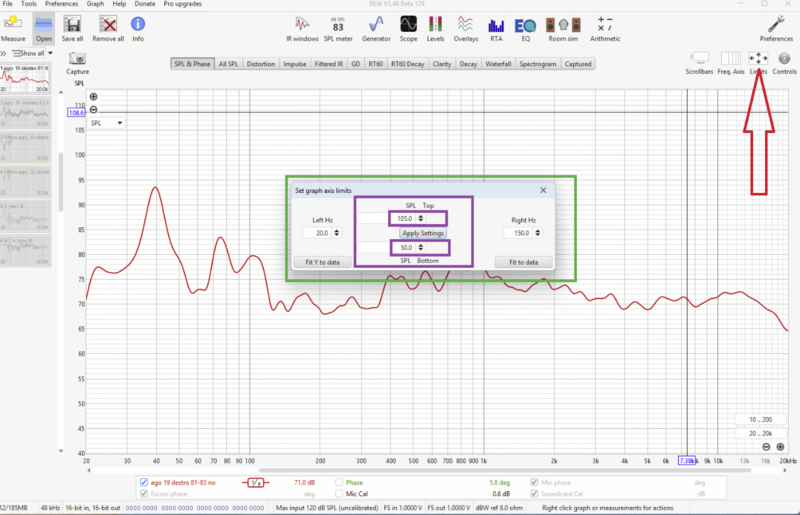Open the Overlays window
This screenshot has height=515, width=800.
(x=465, y=29)
